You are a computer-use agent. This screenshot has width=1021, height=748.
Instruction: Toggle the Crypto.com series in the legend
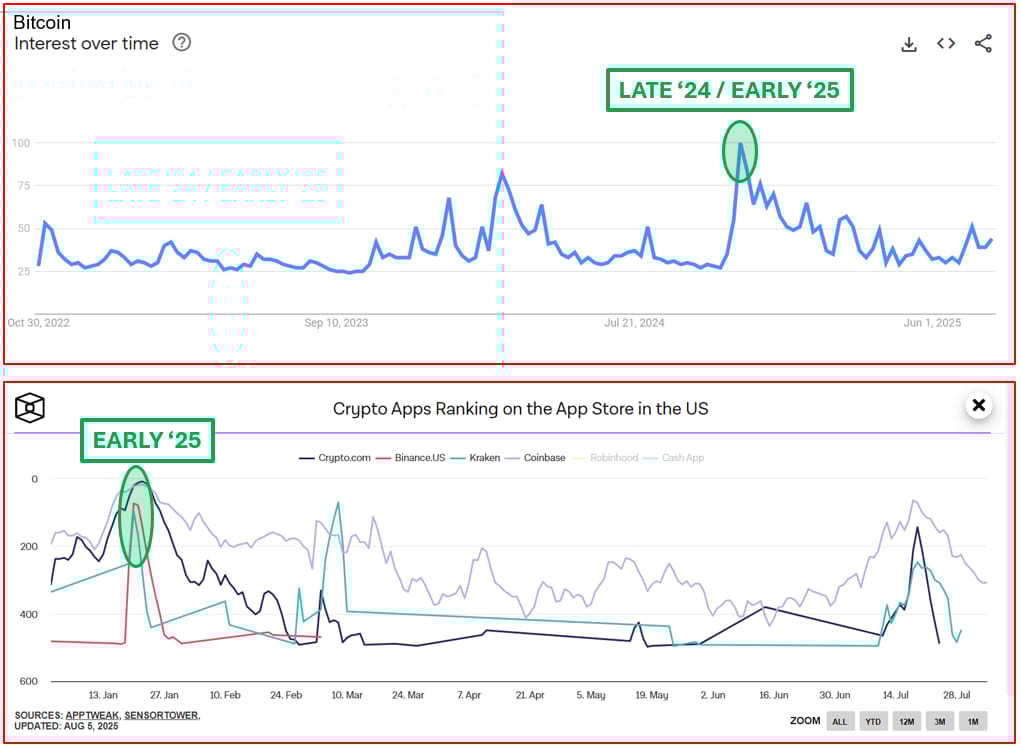[x=335, y=458]
